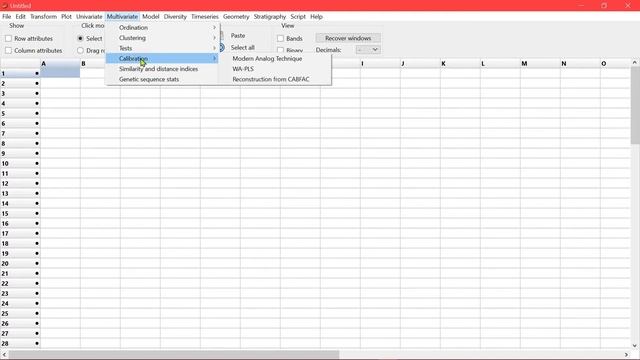Open the Transform menu
Viewport: 640px width, 360px height.
click(43, 17)
